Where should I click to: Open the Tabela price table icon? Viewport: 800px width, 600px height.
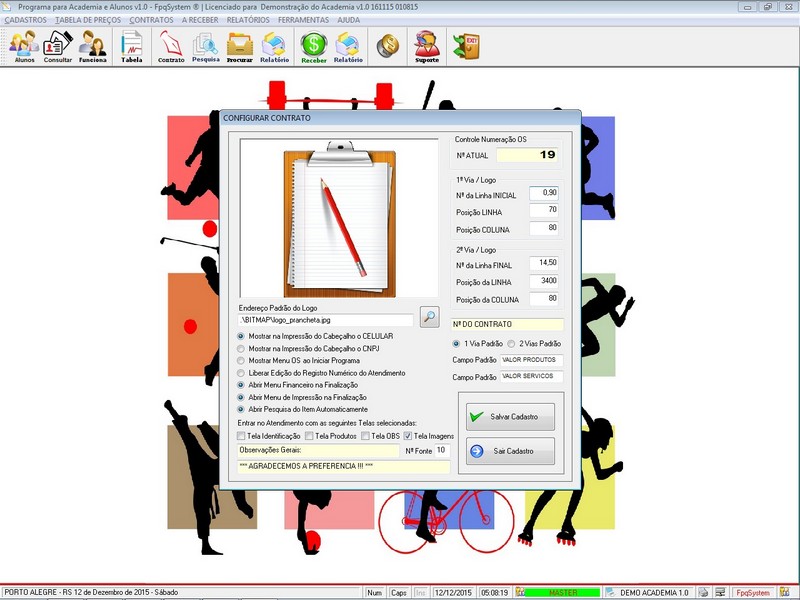(132, 46)
